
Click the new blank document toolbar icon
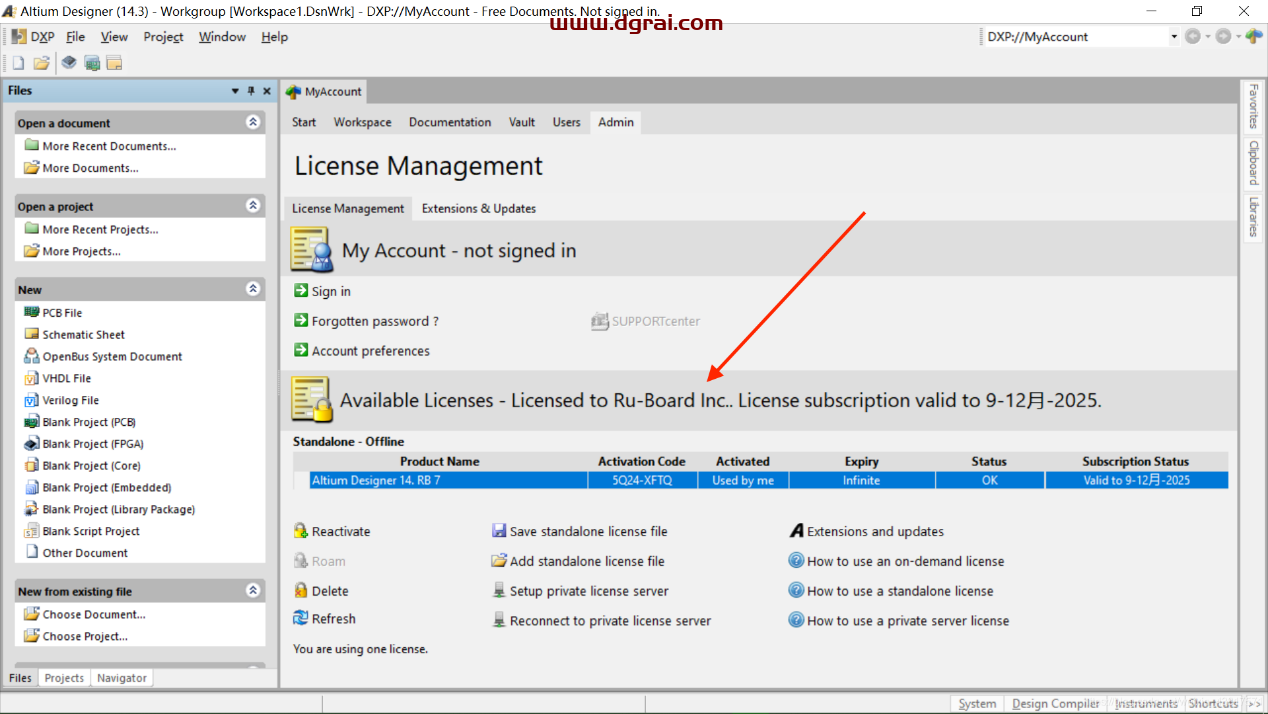coord(18,63)
